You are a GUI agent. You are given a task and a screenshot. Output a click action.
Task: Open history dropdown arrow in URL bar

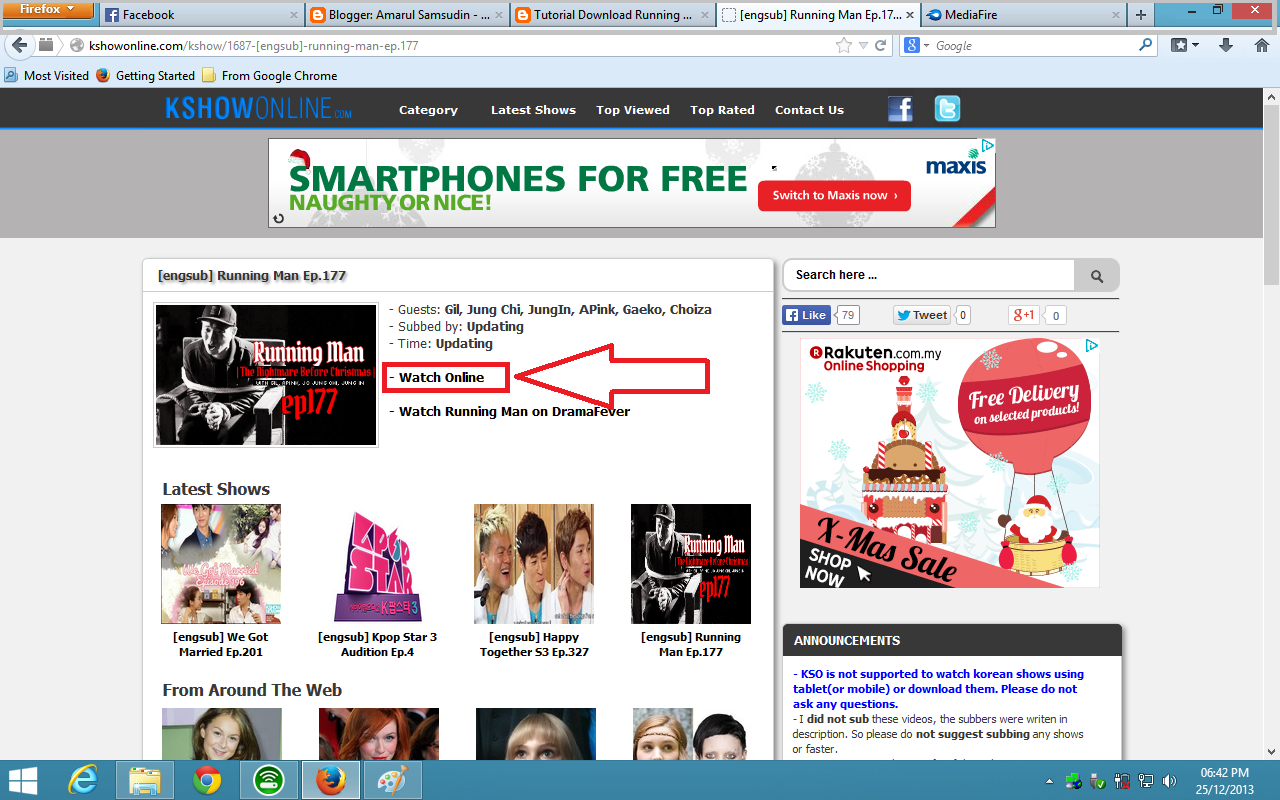865,45
